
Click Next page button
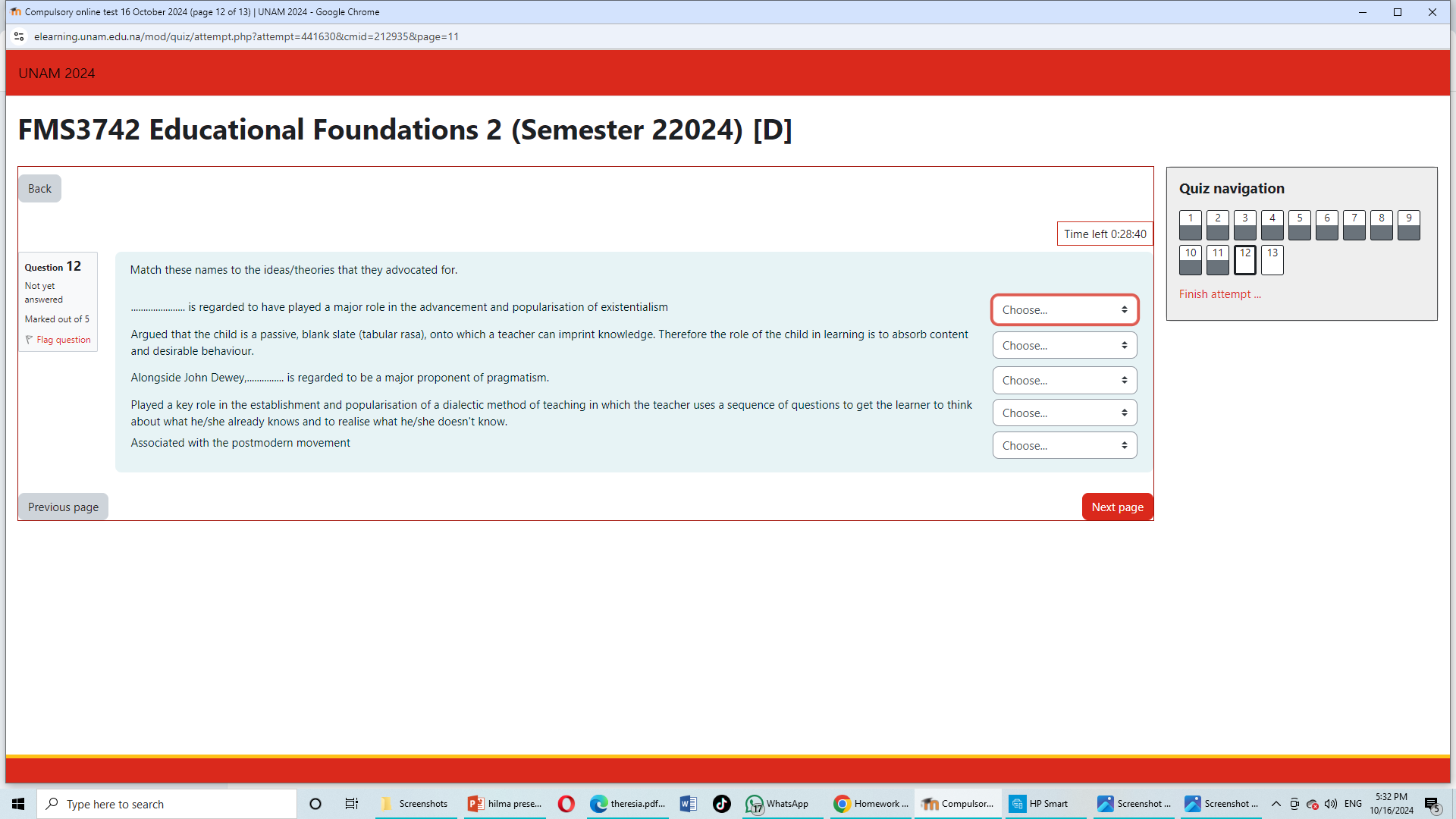(x=1117, y=506)
